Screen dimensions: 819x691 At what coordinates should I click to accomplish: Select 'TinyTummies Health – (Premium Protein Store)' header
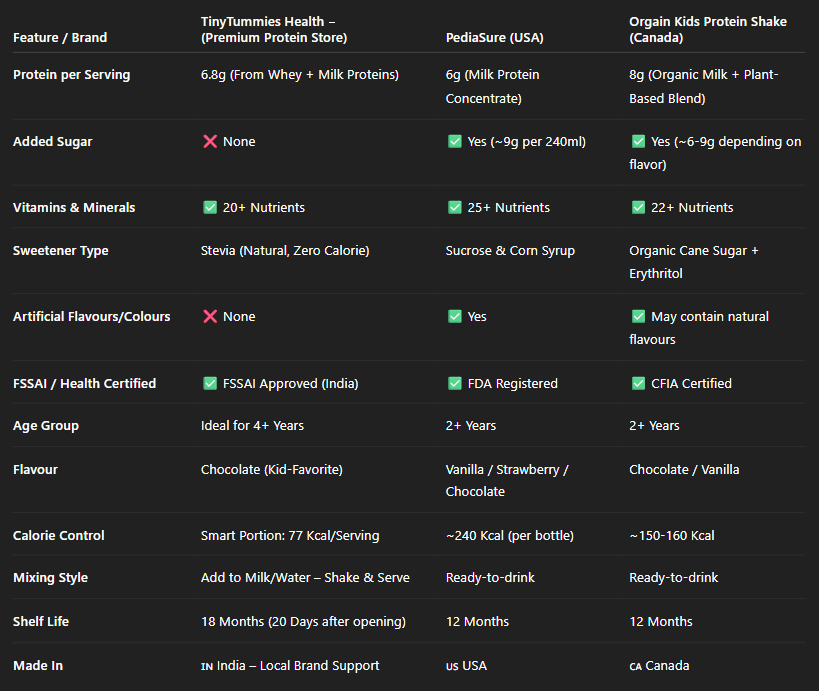pos(274,30)
